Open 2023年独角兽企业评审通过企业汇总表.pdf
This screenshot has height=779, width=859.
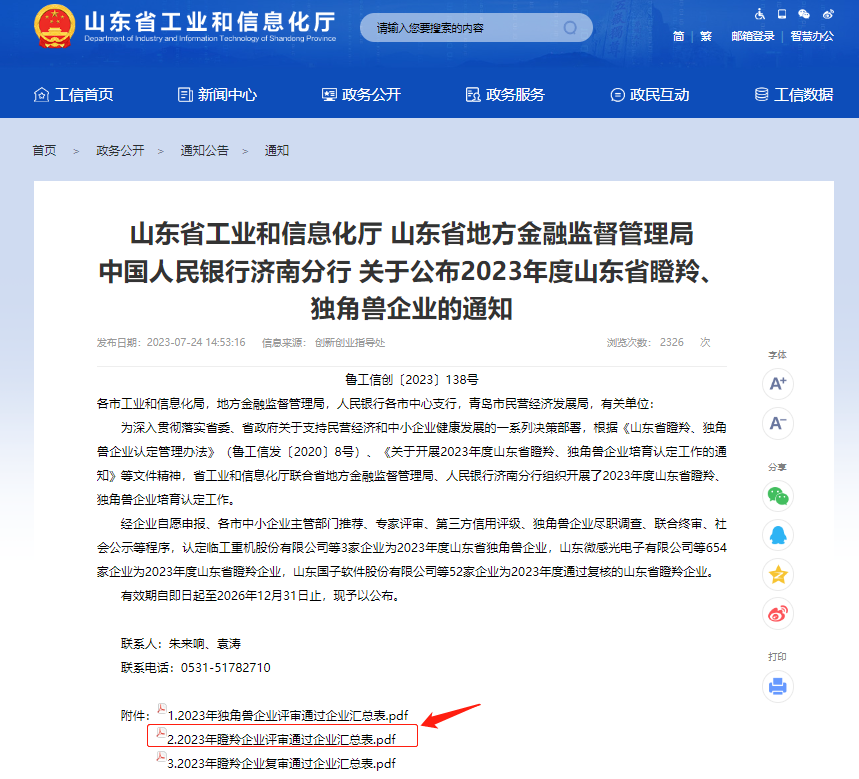click(288, 715)
